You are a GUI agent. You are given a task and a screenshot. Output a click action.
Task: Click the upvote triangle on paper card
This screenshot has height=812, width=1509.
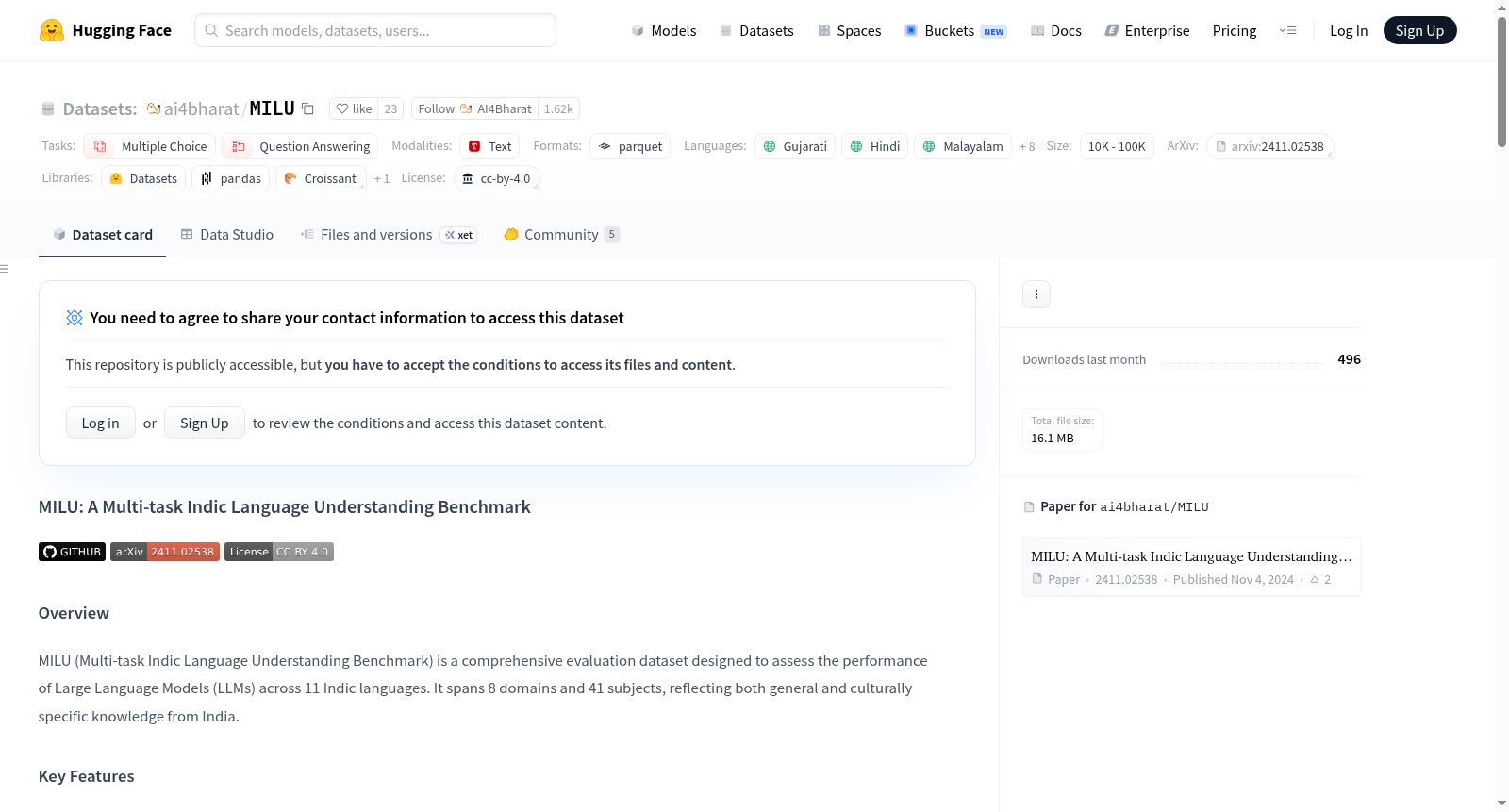click(x=1315, y=579)
